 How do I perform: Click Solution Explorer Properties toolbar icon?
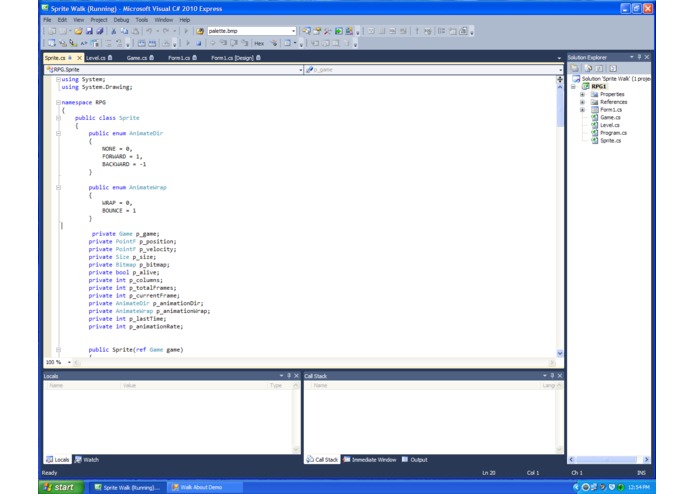[575, 68]
